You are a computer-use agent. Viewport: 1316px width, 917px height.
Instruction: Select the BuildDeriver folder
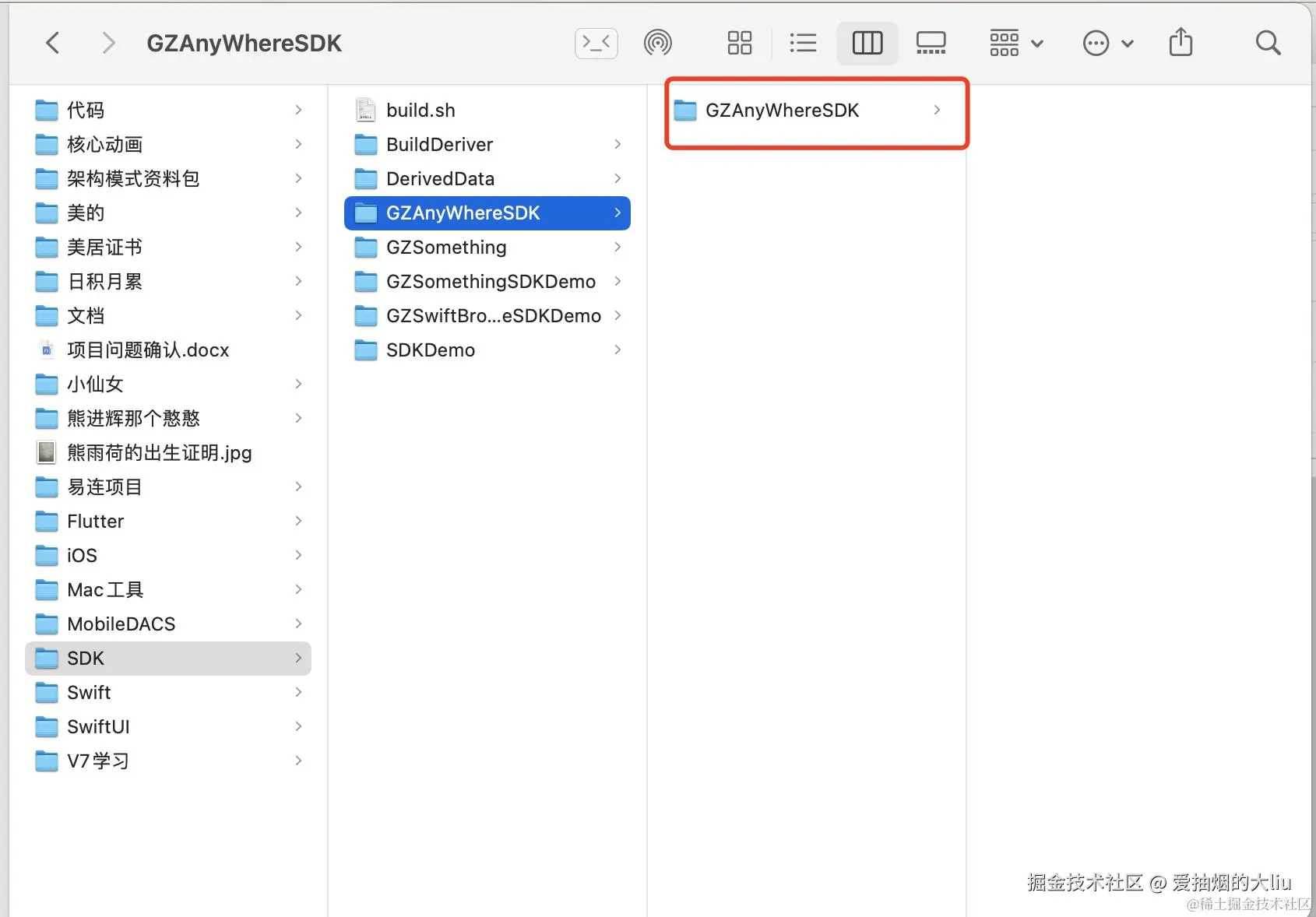click(487, 145)
